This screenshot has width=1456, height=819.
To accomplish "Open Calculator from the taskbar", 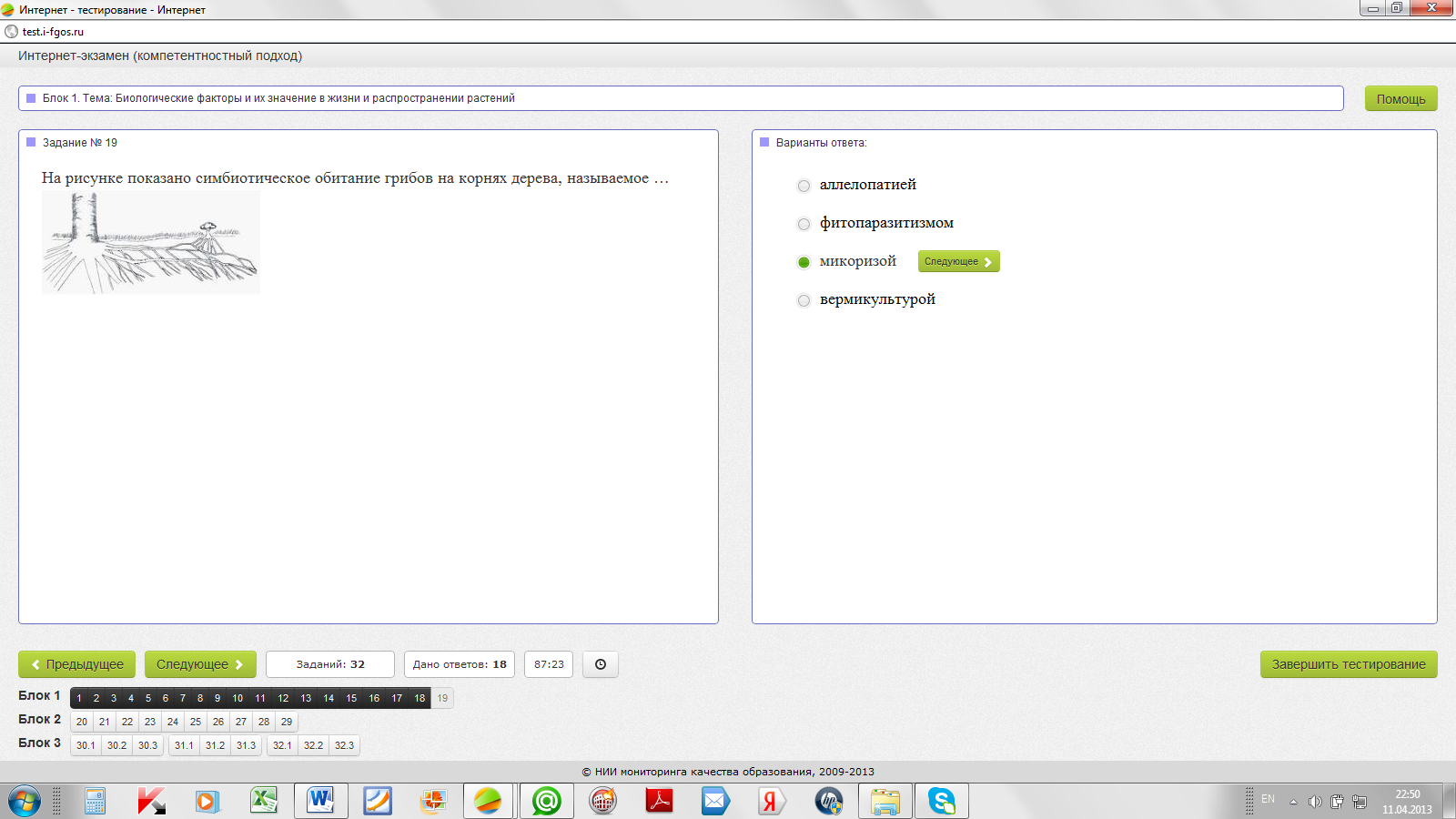I will point(95,801).
